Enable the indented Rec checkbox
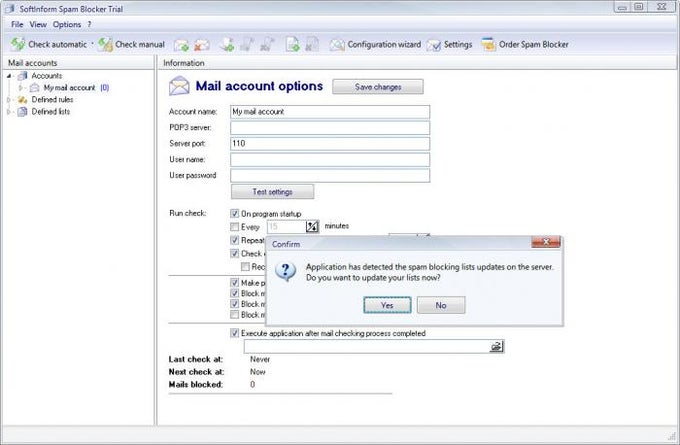Viewport: 680px width, 445px height. click(245, 266)
